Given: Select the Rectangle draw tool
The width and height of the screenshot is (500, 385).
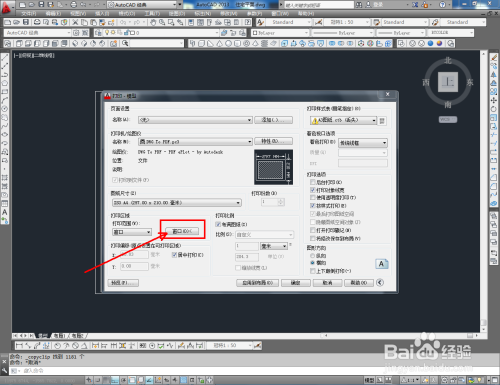Looking at the screenshot, I should [5, 92].
